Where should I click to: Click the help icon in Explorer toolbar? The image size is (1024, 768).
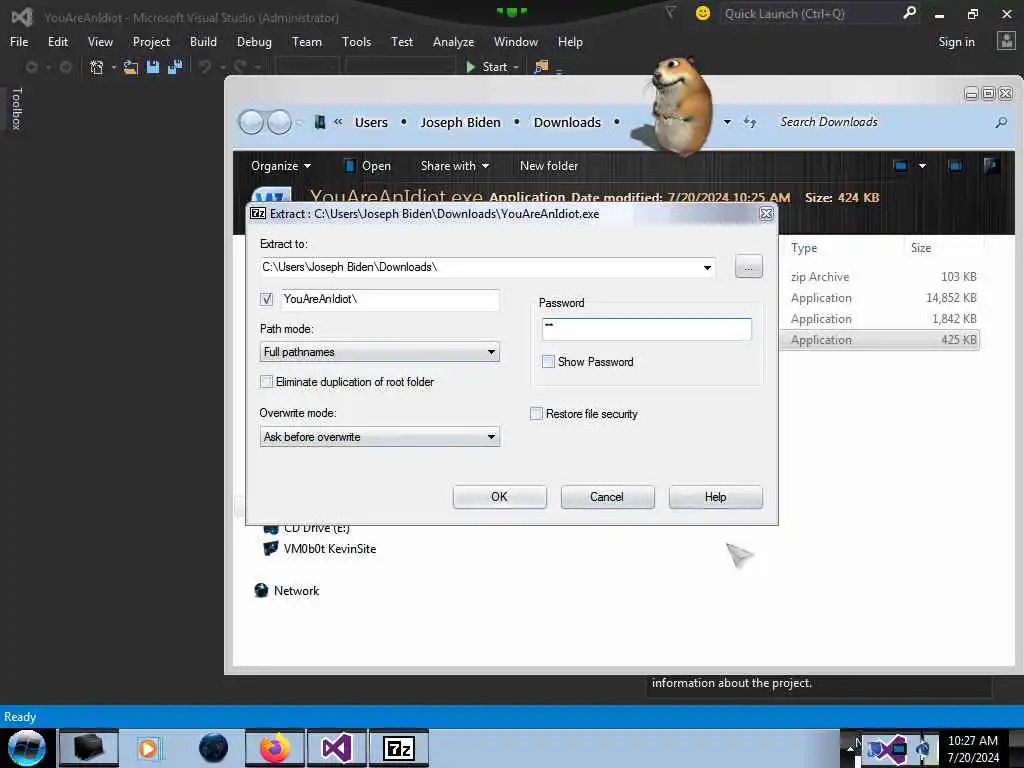click(x=991, y=166)
